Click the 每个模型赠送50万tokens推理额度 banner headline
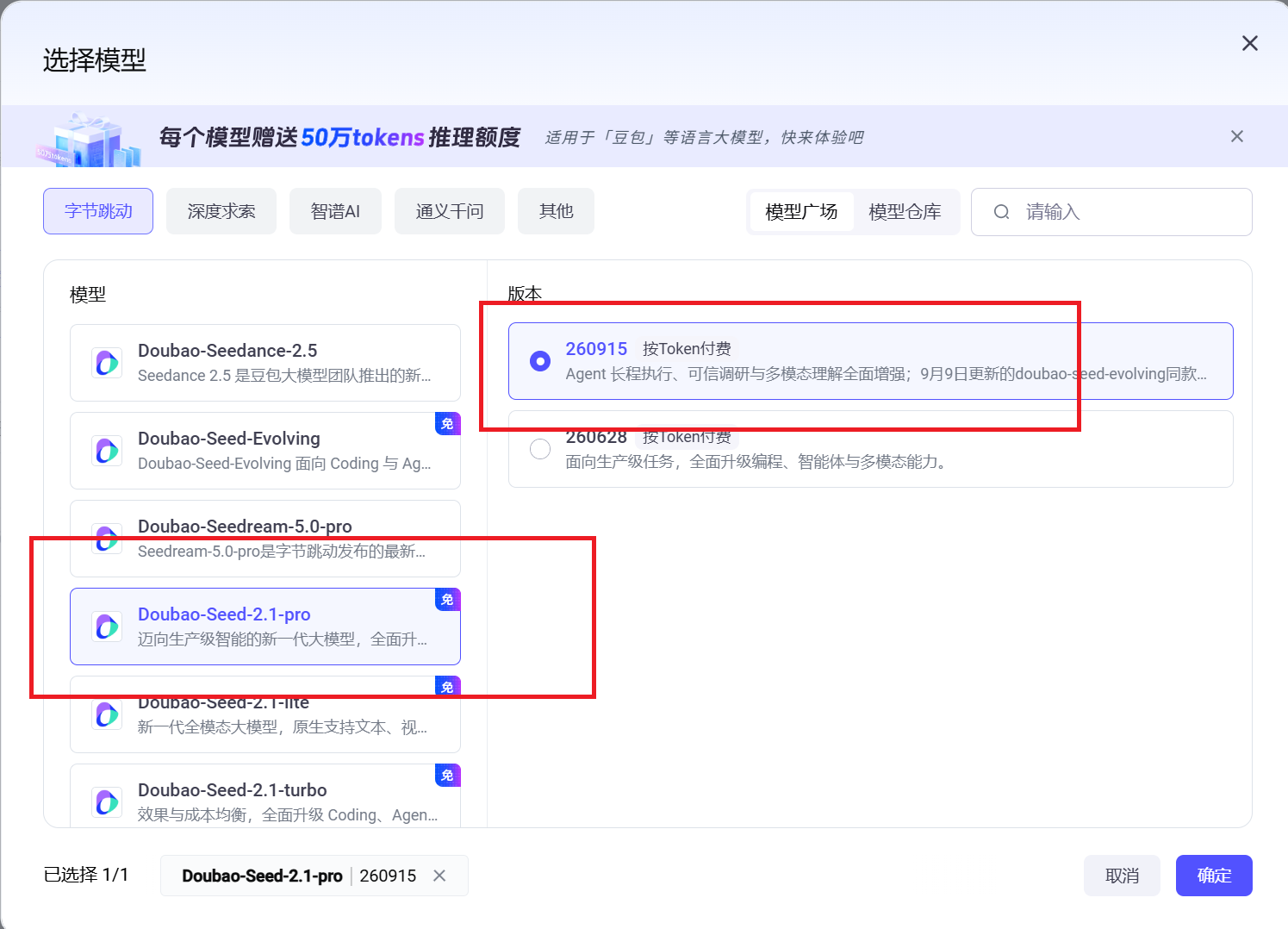 (x=339, y=137)
